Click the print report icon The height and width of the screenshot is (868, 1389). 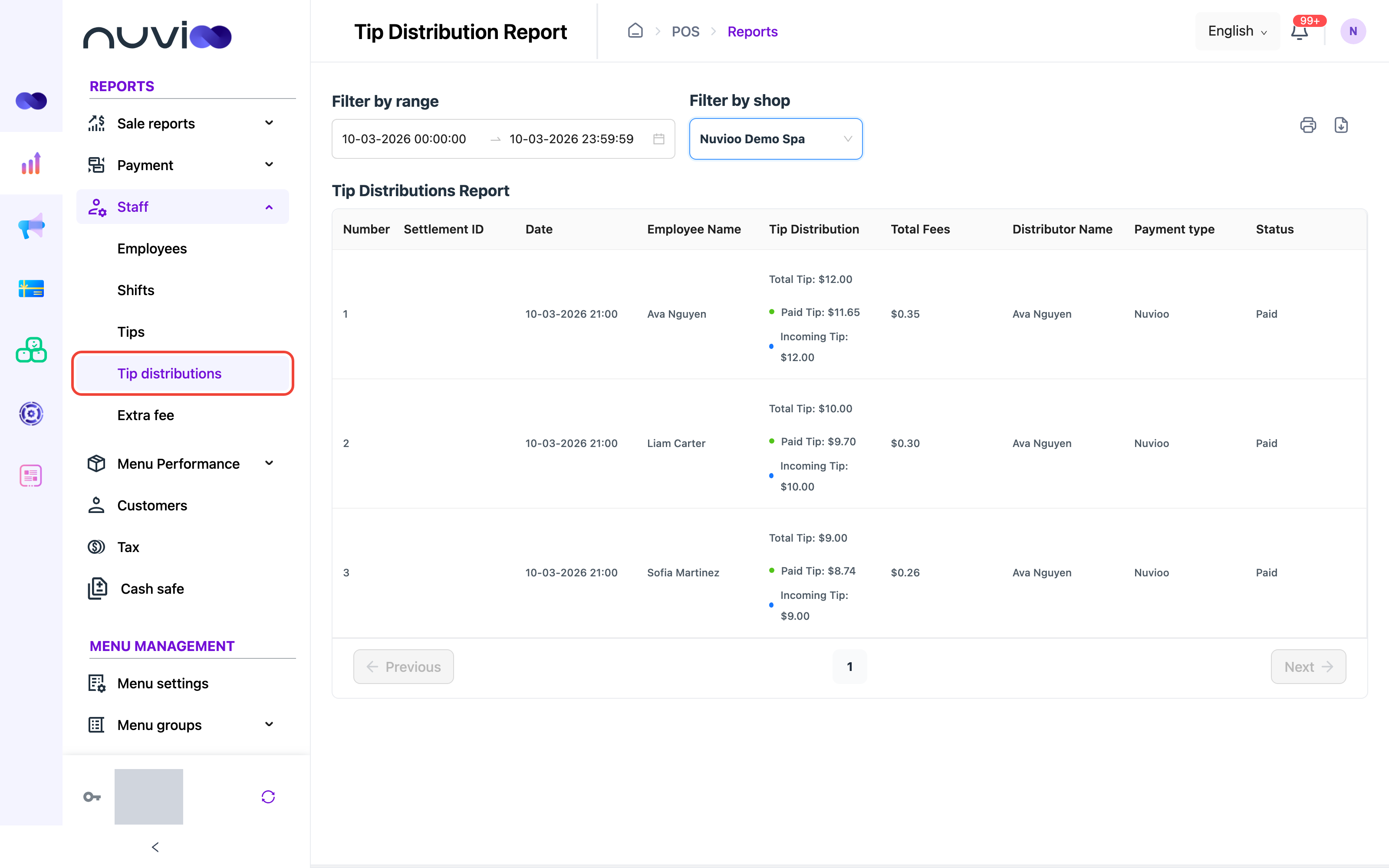1307,125
